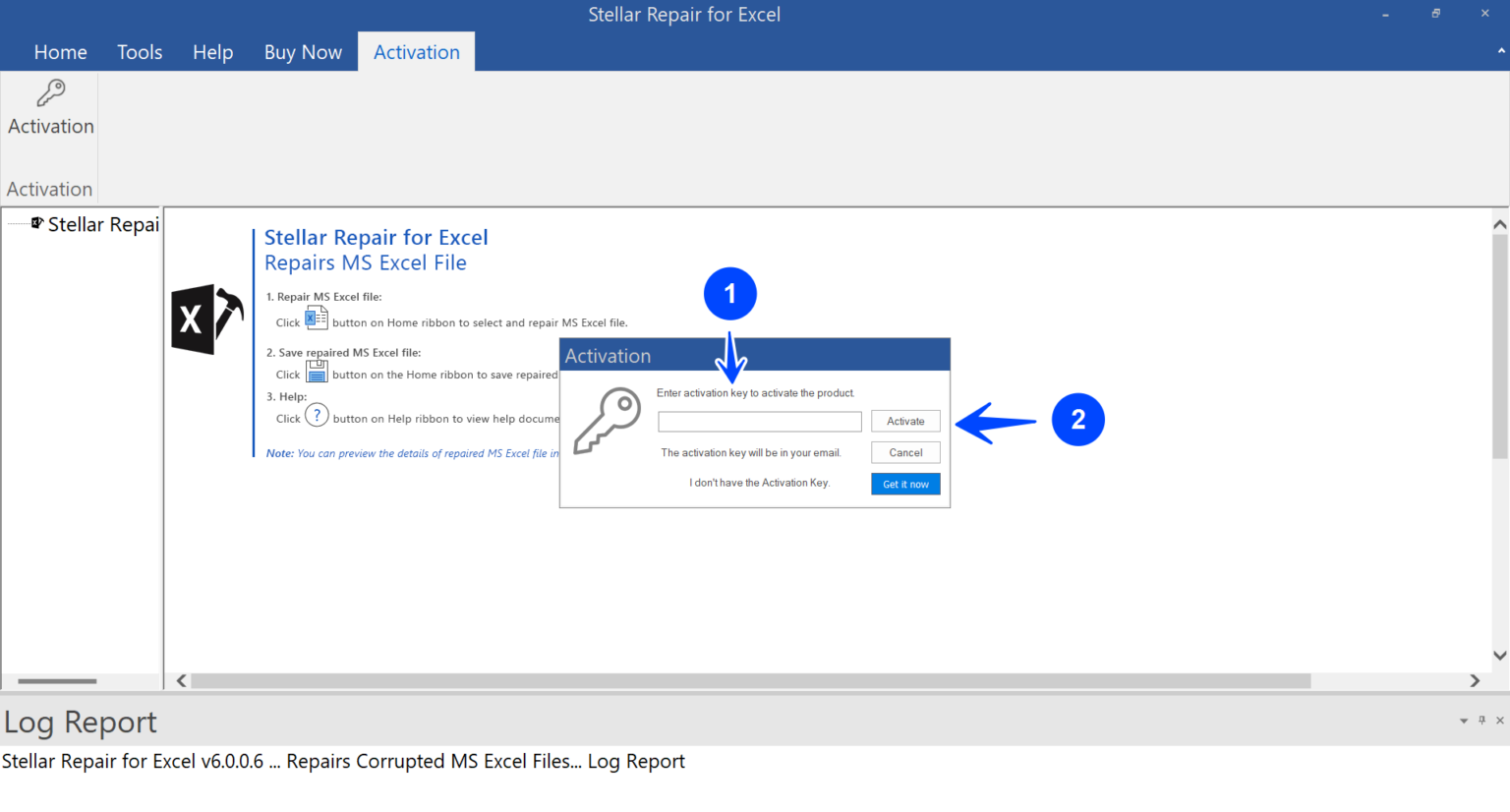Open the Tools menu

139,51
